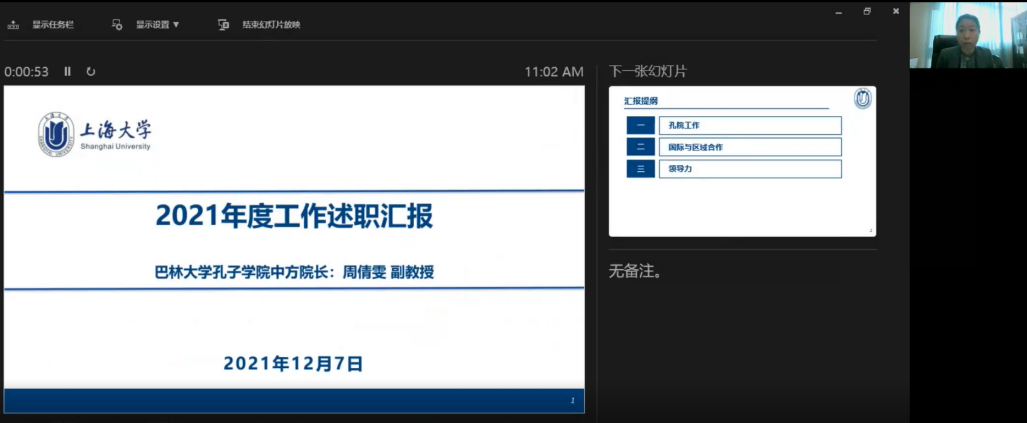Click the 汇报提纲 heading in preview

click(x=641, y=101)
